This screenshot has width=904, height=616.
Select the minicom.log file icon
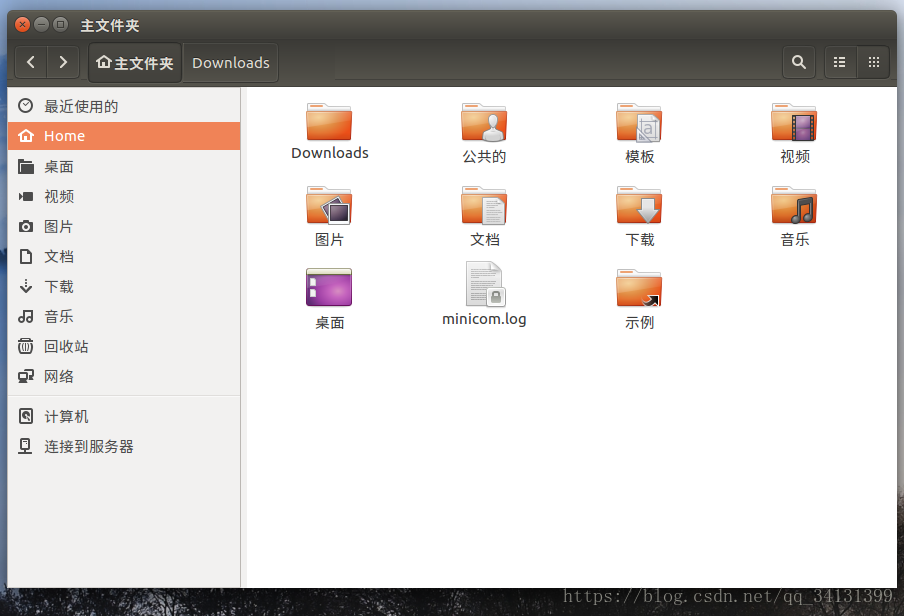click(485, 284)
